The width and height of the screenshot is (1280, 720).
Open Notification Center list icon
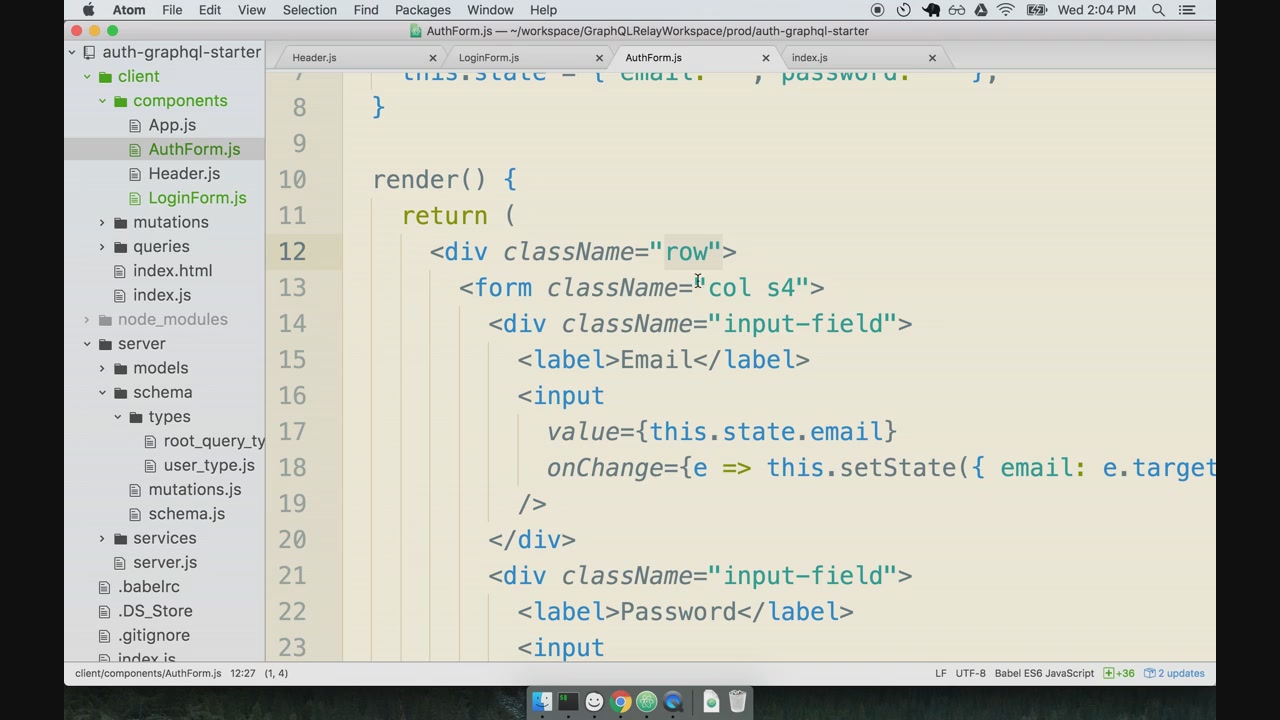tap(1187, 10)
